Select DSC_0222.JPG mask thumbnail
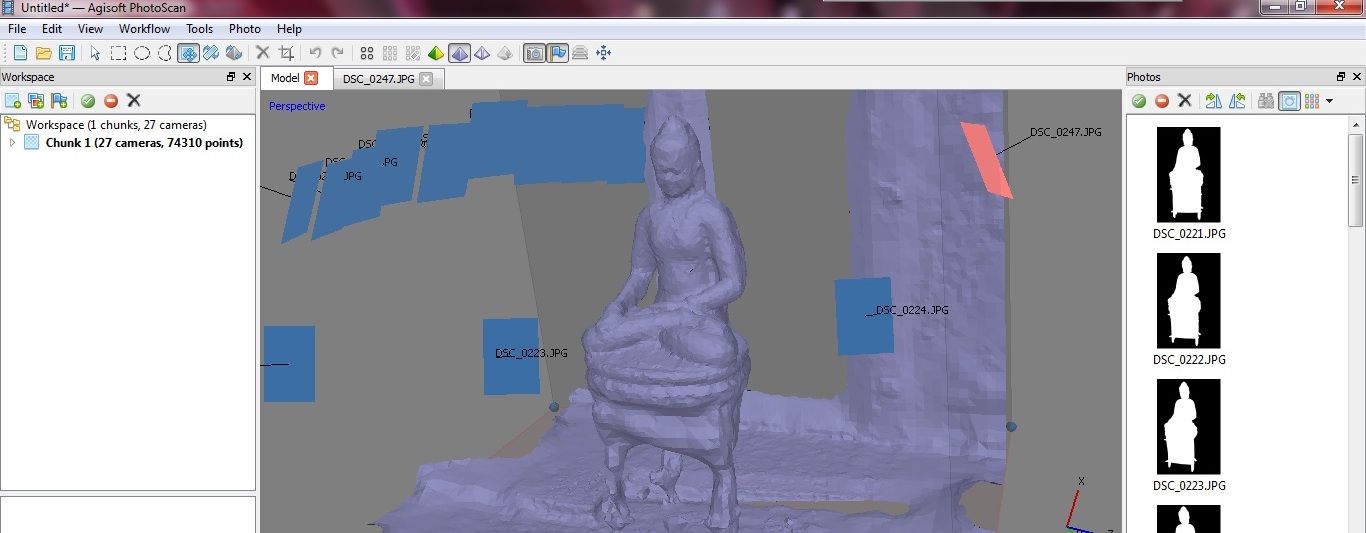The height and width of the screenshot is (533, 1366). [1189, 300]
